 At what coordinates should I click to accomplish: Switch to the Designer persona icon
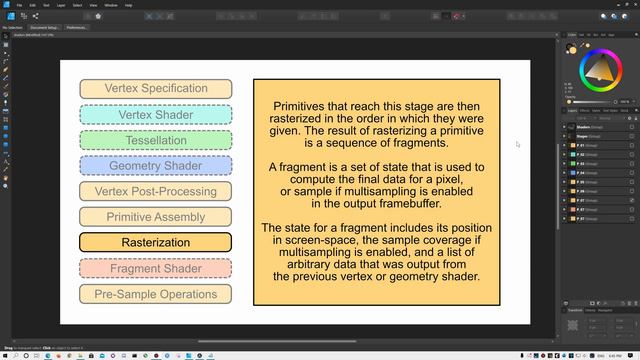[11, 16]
